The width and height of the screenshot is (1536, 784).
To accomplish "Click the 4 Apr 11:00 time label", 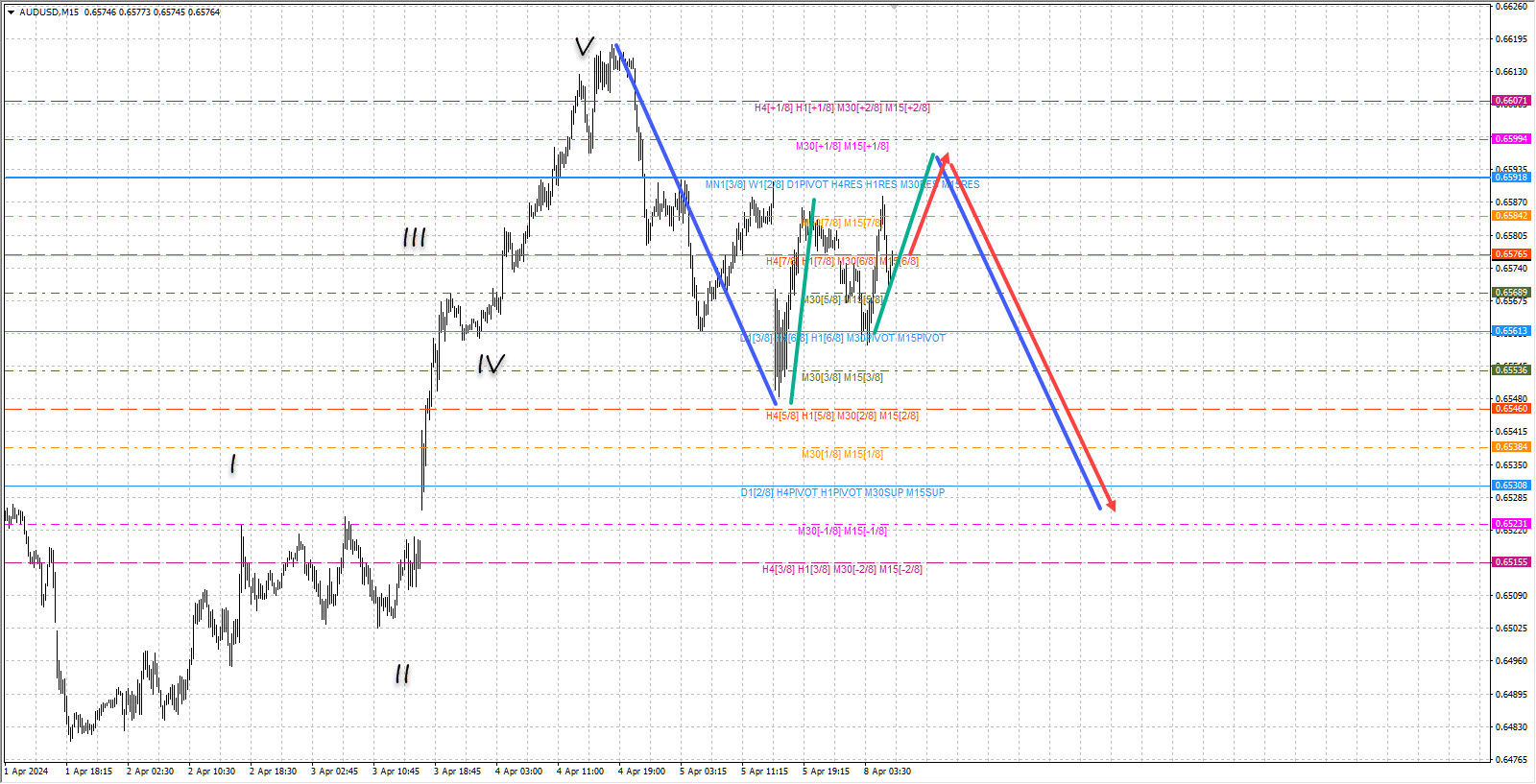I will click(x=580, y=771).
